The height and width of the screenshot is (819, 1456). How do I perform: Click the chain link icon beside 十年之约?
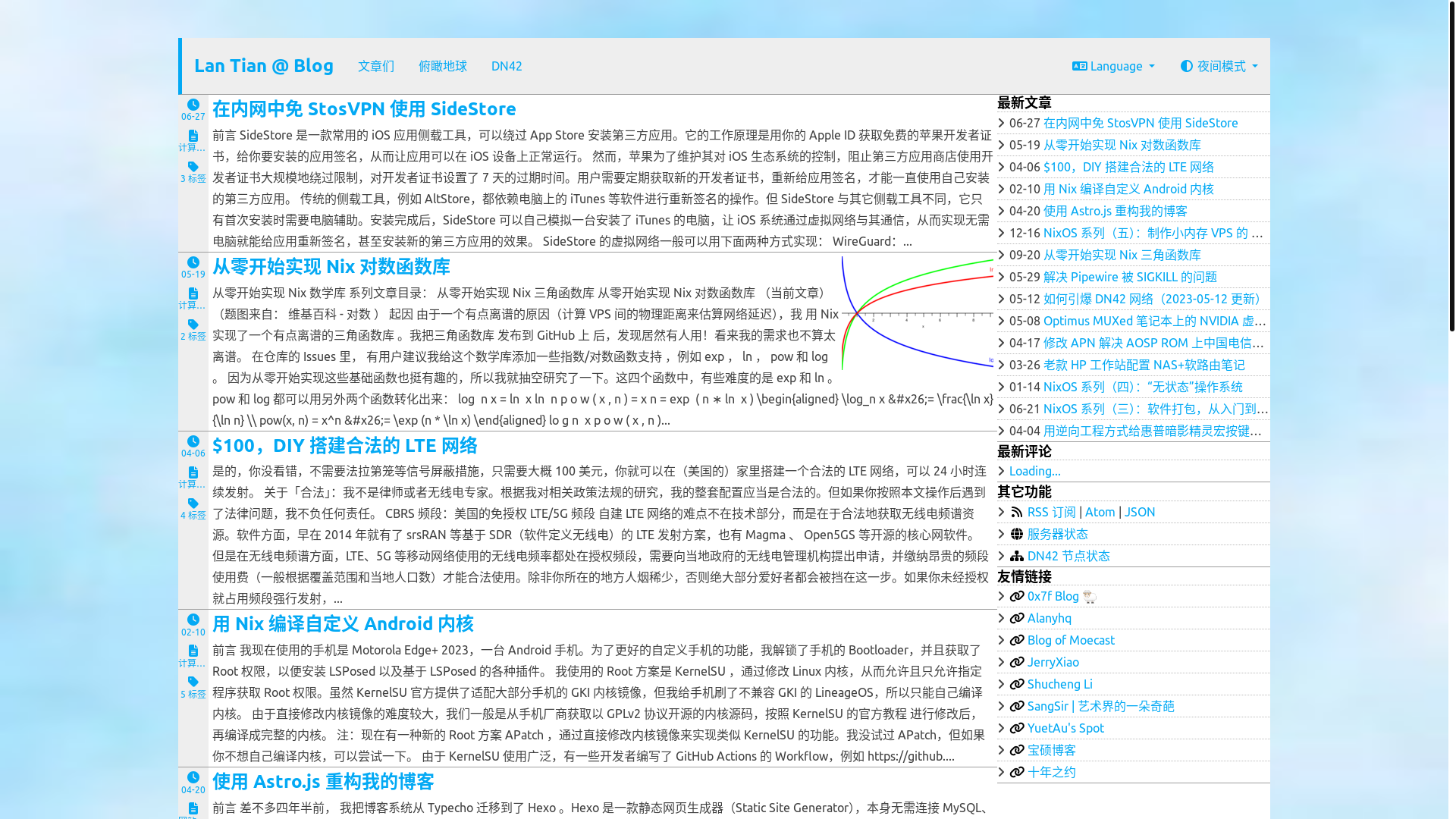tap(1017, 773)
